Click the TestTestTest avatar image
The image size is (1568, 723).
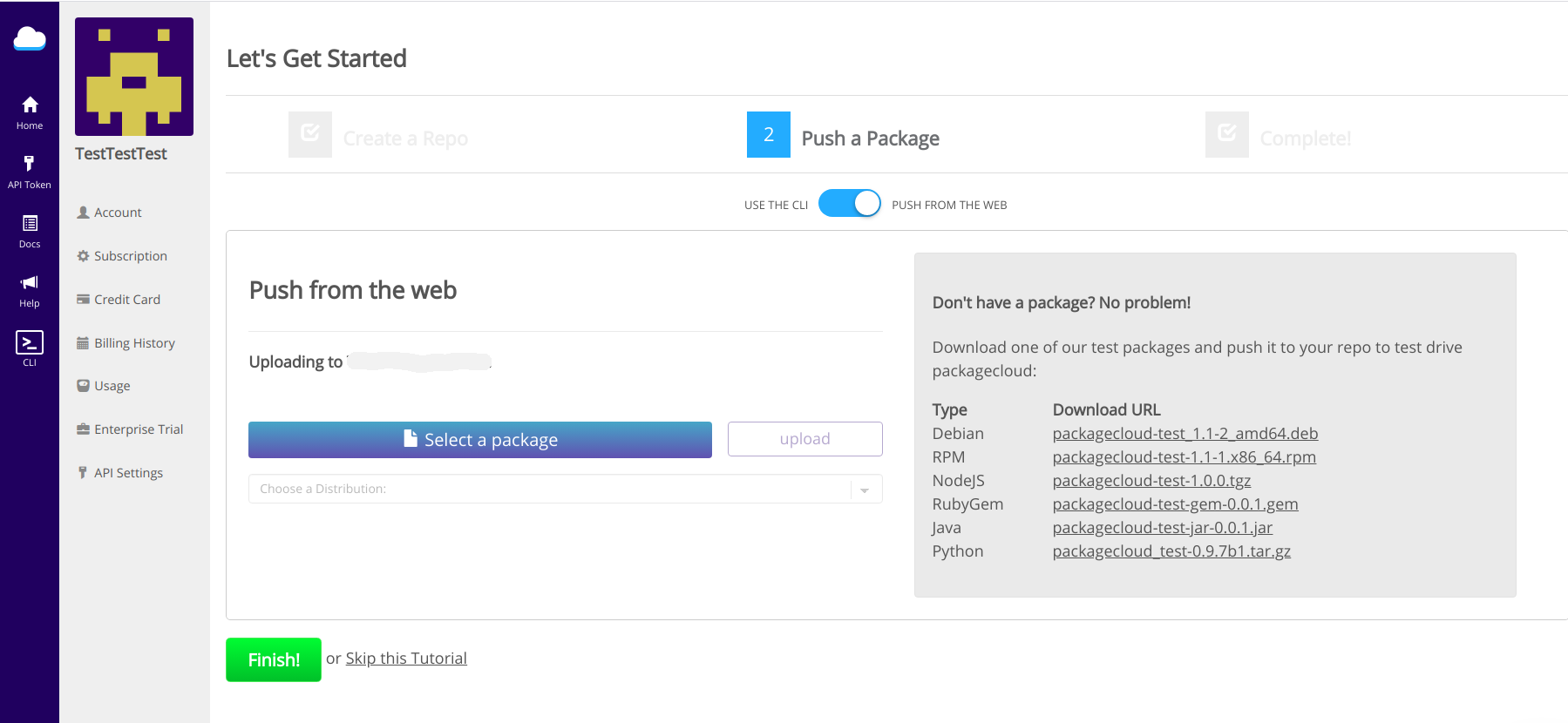pyautogui.click(x=134, y=77)
